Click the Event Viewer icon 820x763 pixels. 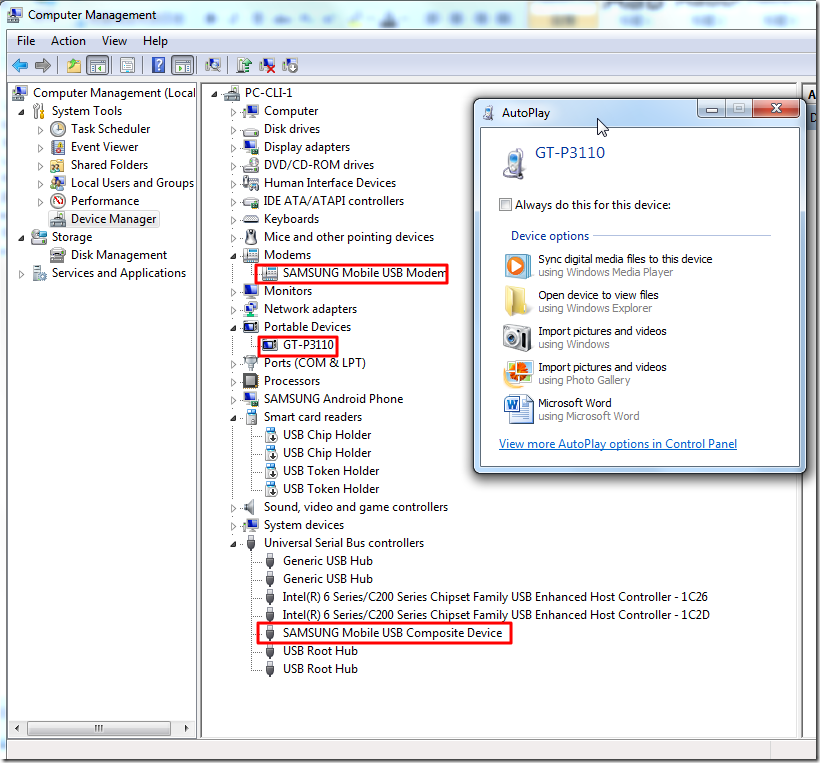pos(58,147)
